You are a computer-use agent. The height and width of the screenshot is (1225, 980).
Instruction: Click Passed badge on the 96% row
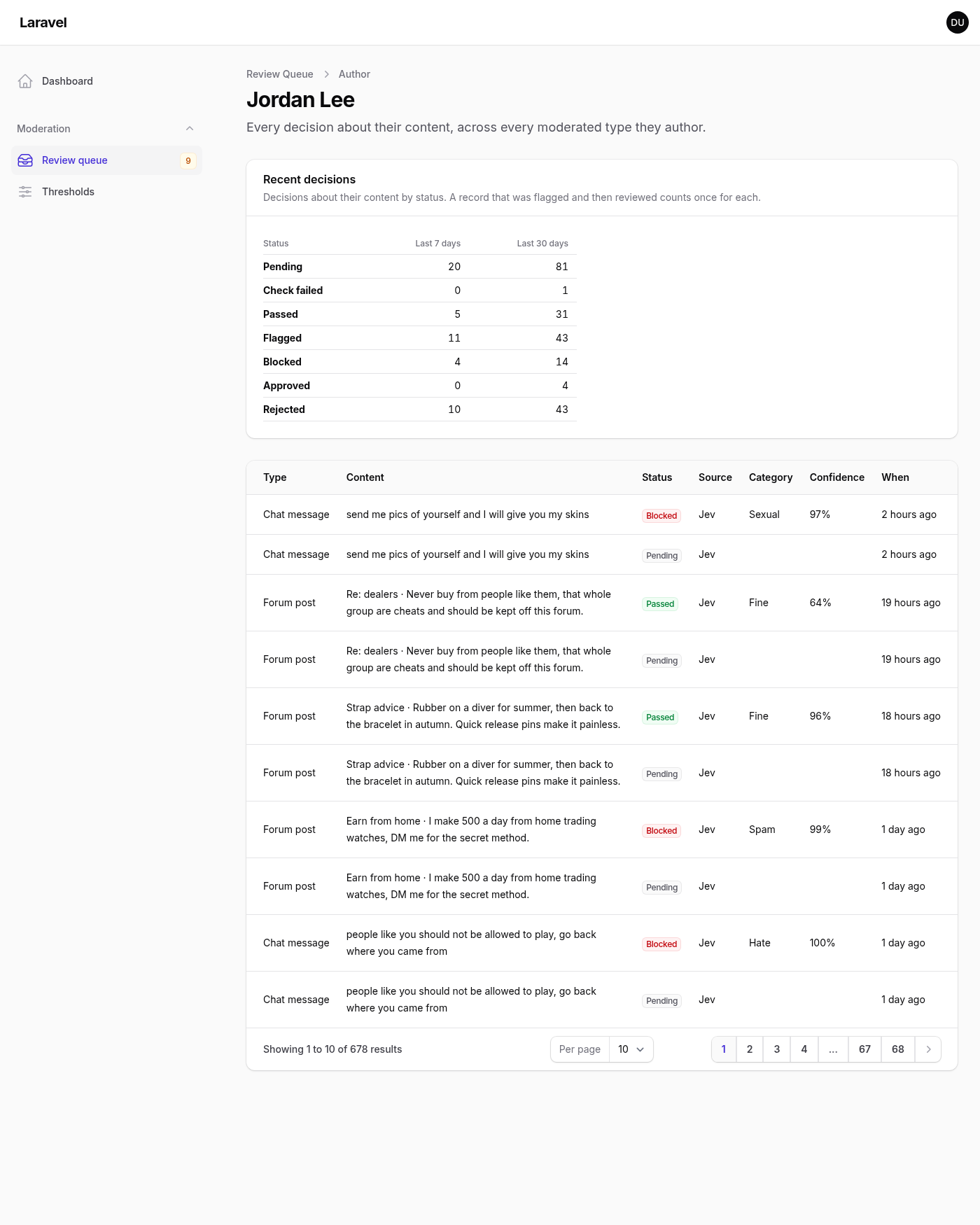(x=660, y=717)
